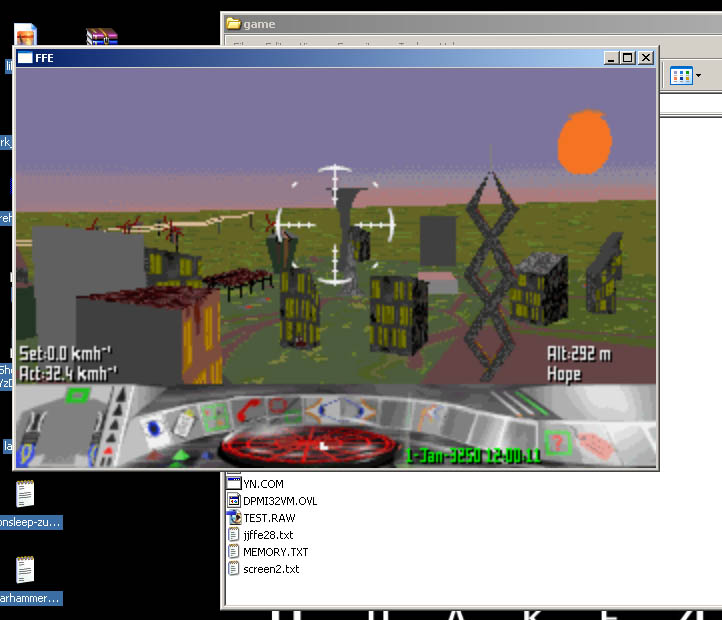Viewport: 722px width, 620px height.
Task: Click the game folder title bar icon
Action: click(x=234, y=23)
